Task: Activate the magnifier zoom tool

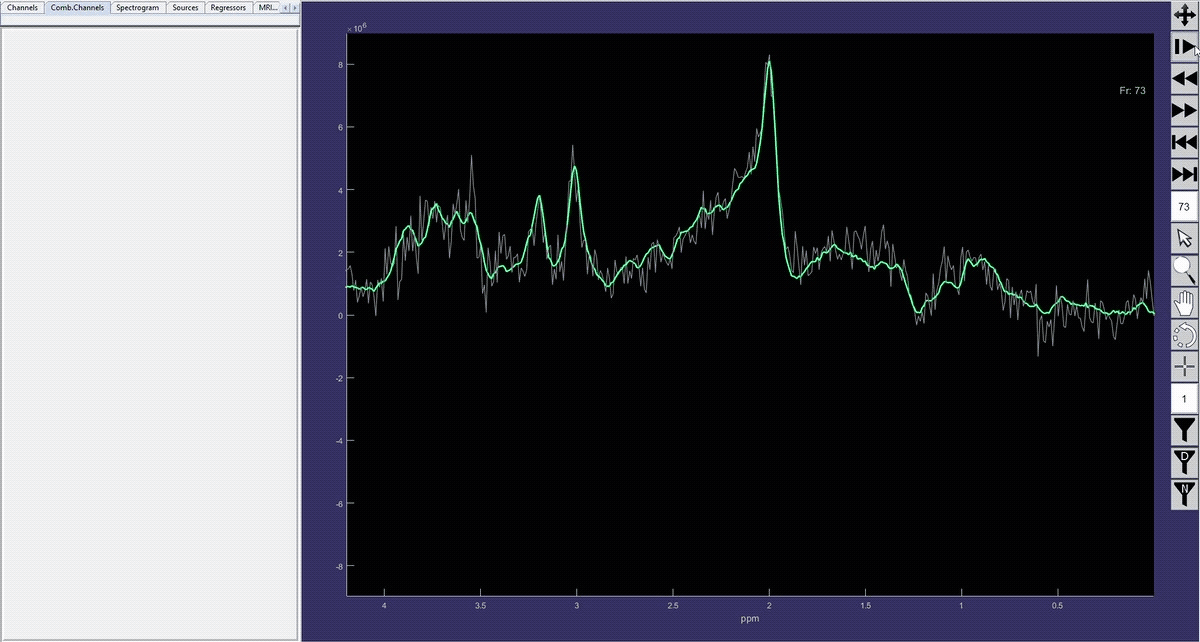Action: tap(1184, 270)
